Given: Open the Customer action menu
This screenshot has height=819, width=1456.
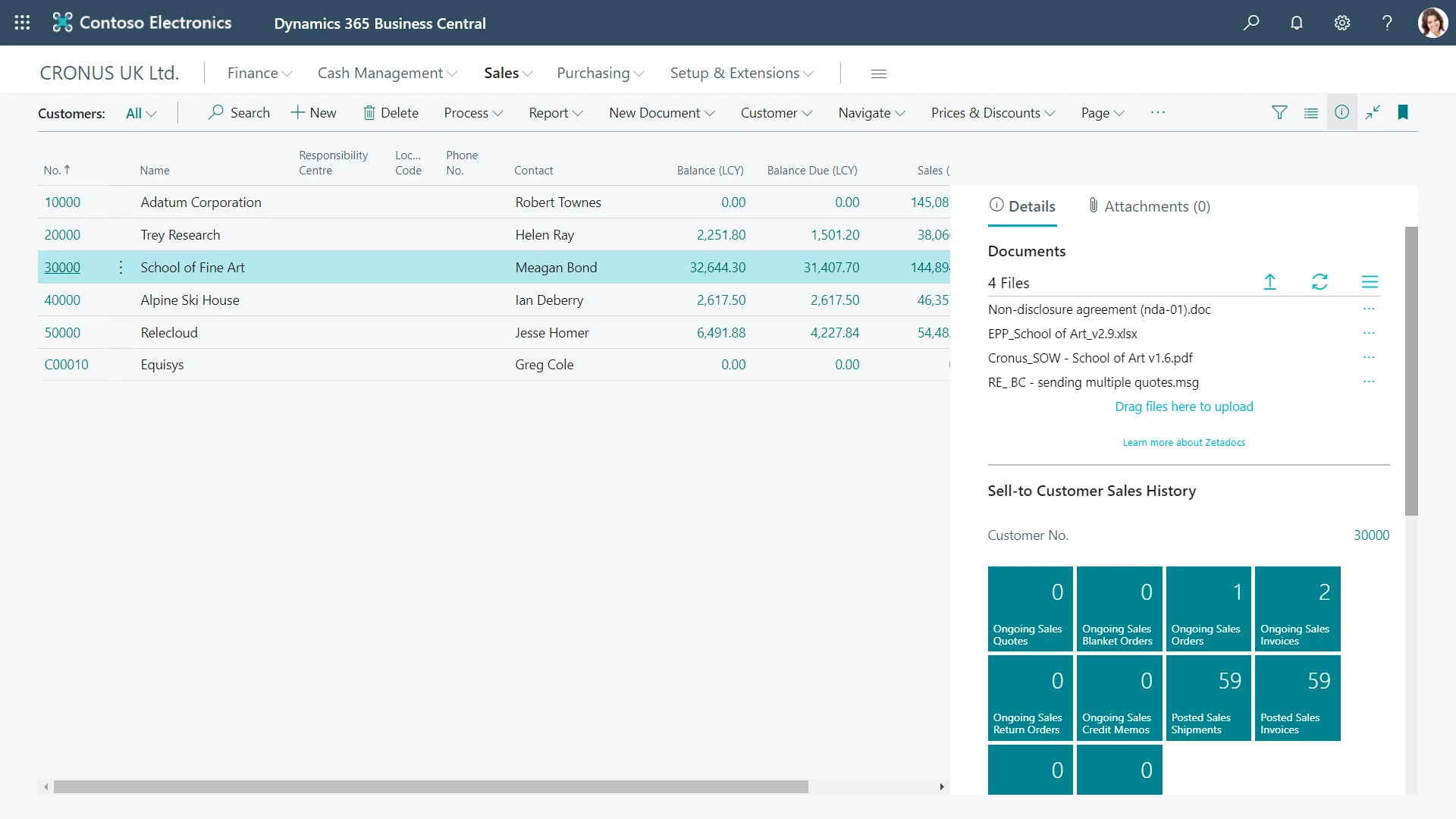Looking at the screenshot, I should (x=777, y=113).
